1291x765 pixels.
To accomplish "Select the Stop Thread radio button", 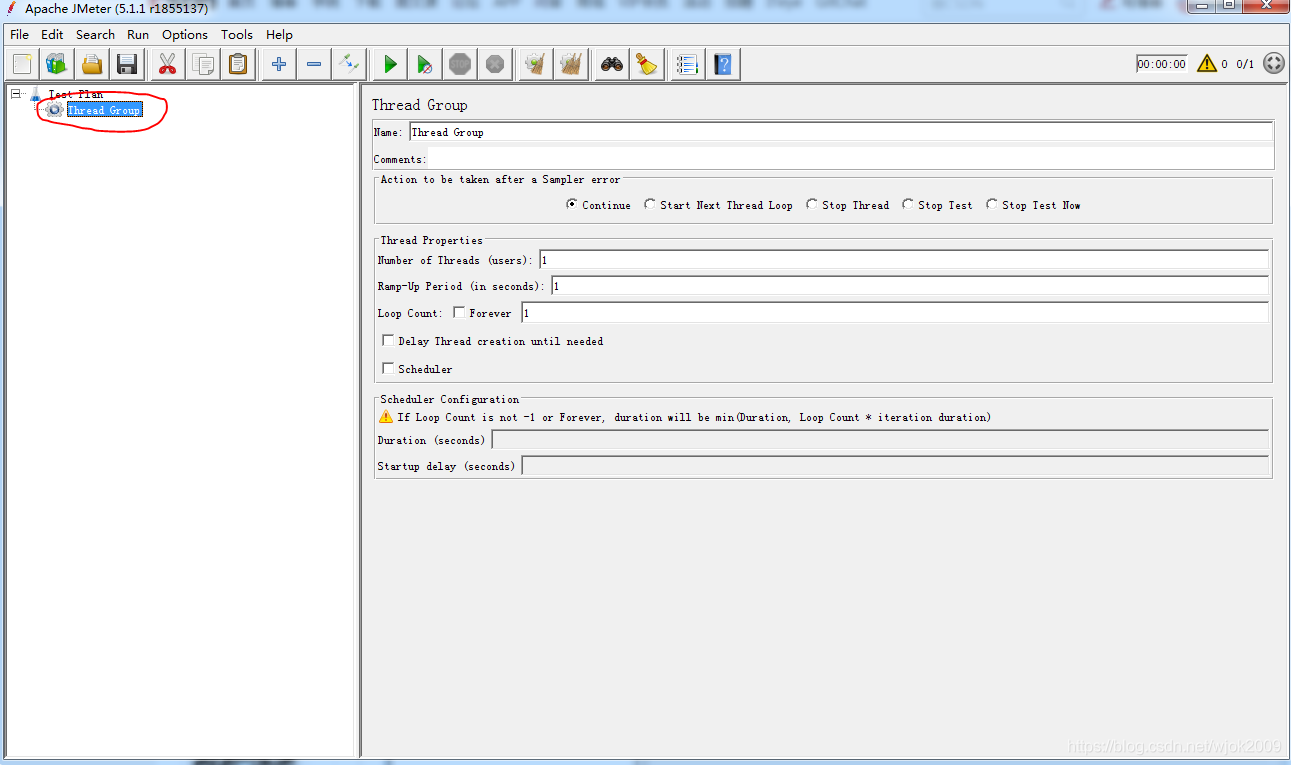I will tap(812, 204).
